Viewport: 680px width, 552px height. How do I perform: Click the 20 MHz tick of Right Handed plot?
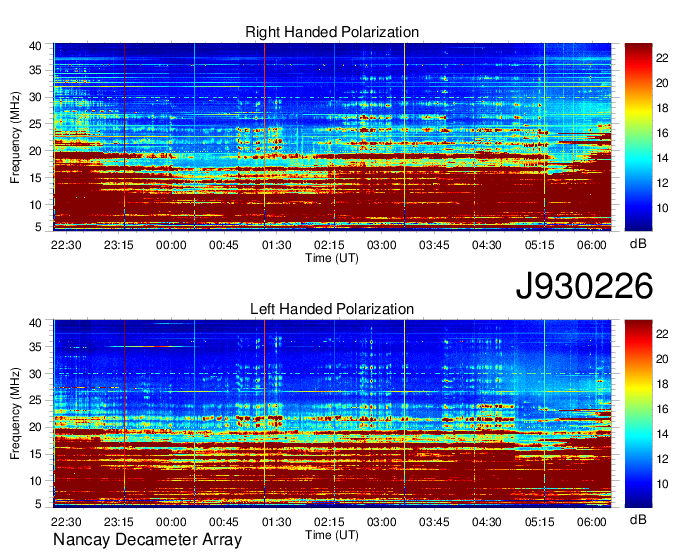35,151
